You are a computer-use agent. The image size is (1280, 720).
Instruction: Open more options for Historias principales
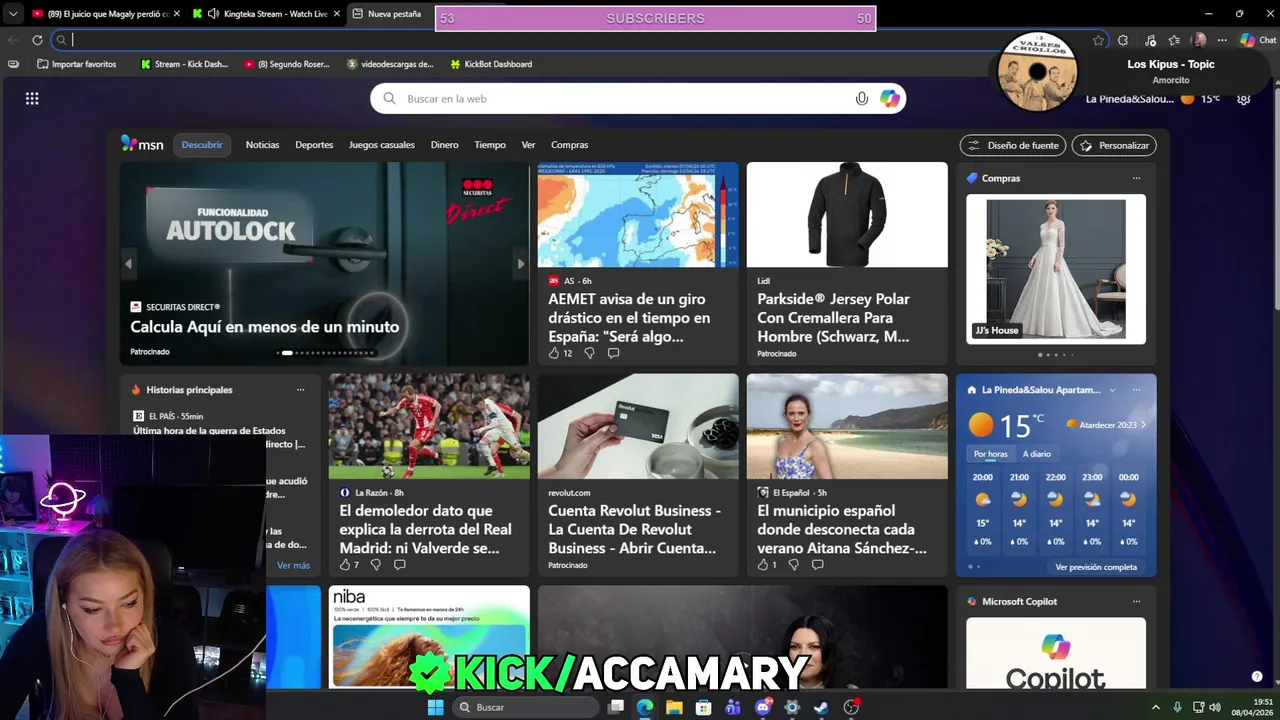tap(300, 390)
